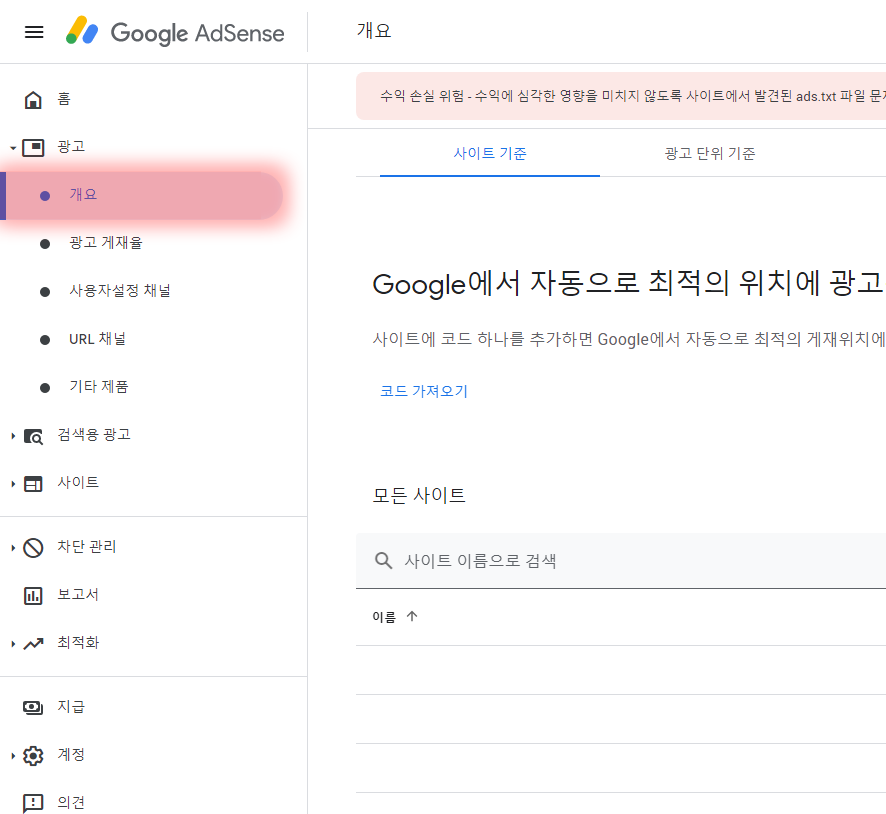886x814 pixels.
Task: Click the 광고 label in the sidebar
Action: (71, 147)
